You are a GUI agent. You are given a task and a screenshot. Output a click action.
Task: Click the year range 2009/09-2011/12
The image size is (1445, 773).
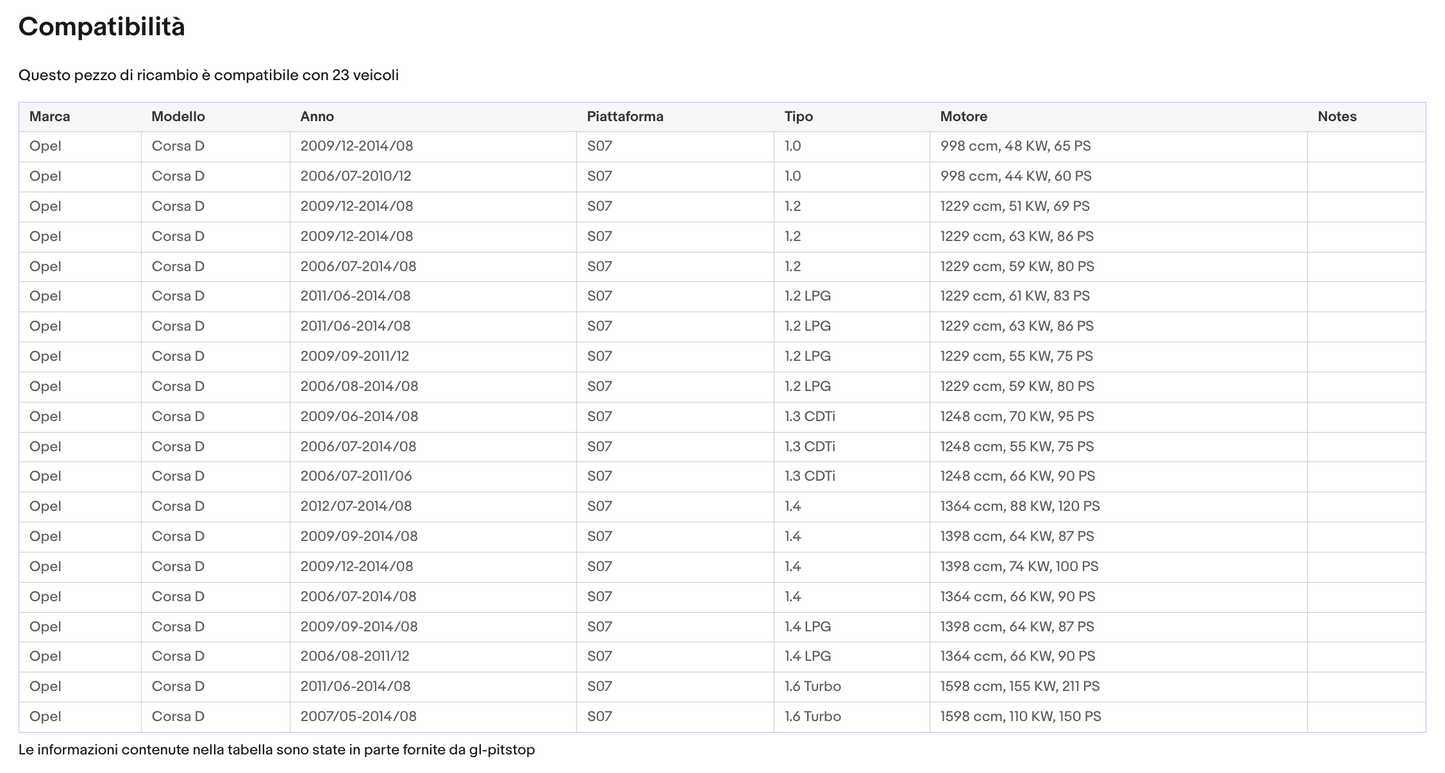[x=355, y=356]
